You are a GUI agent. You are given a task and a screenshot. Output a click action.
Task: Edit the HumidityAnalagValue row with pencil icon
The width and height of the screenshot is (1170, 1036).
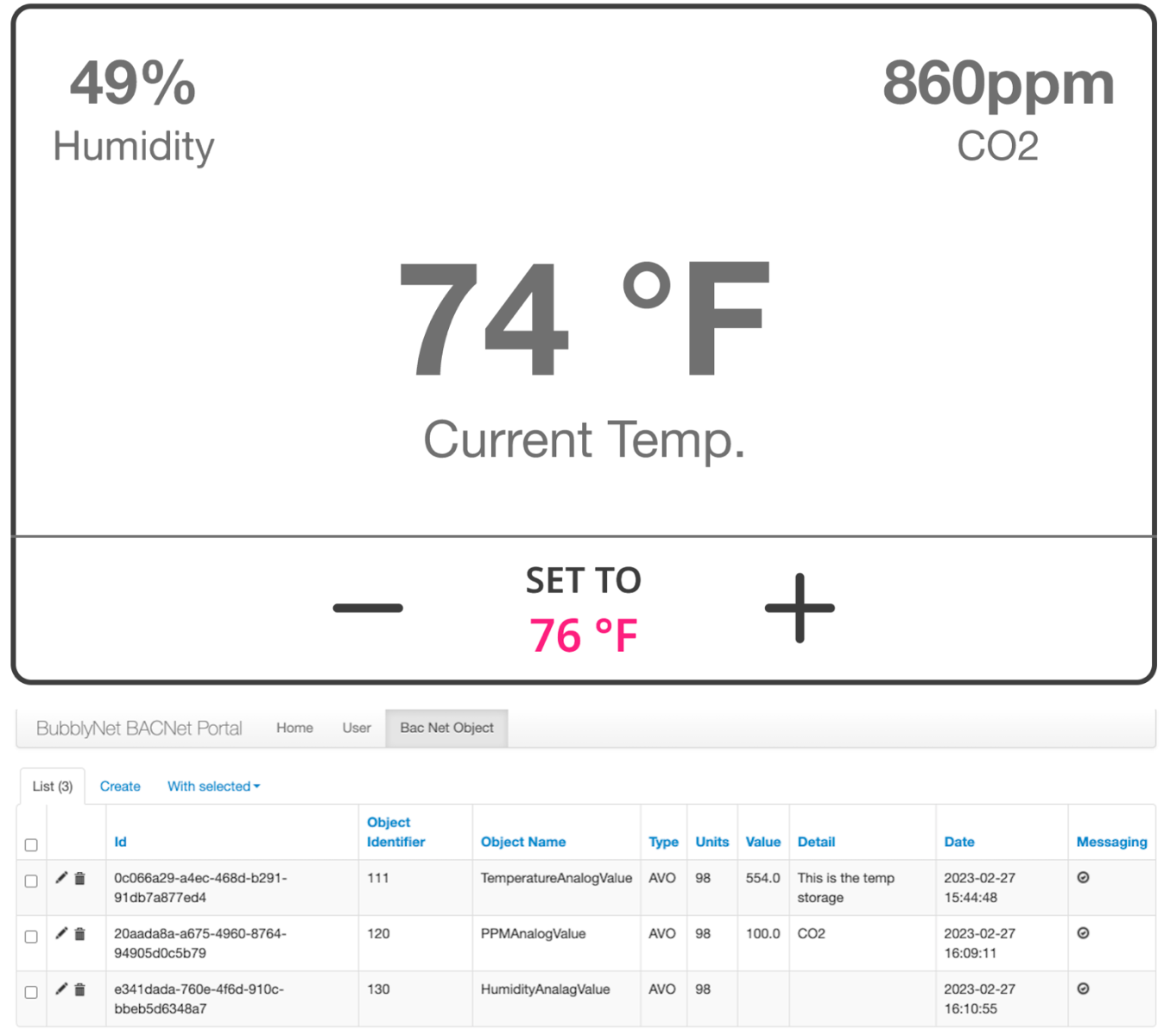pyautogui.click(x=61, y=989)
